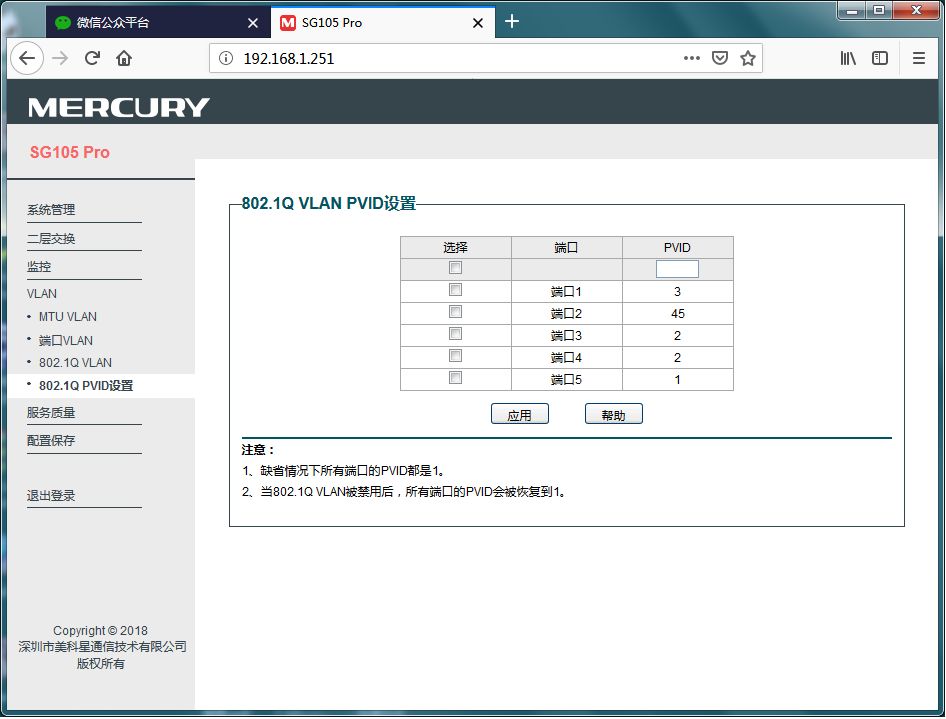The width and height of the screenshot is (946, 719).
Task: Open the Library bookshelf icon
Action: (x=848, y=59)
